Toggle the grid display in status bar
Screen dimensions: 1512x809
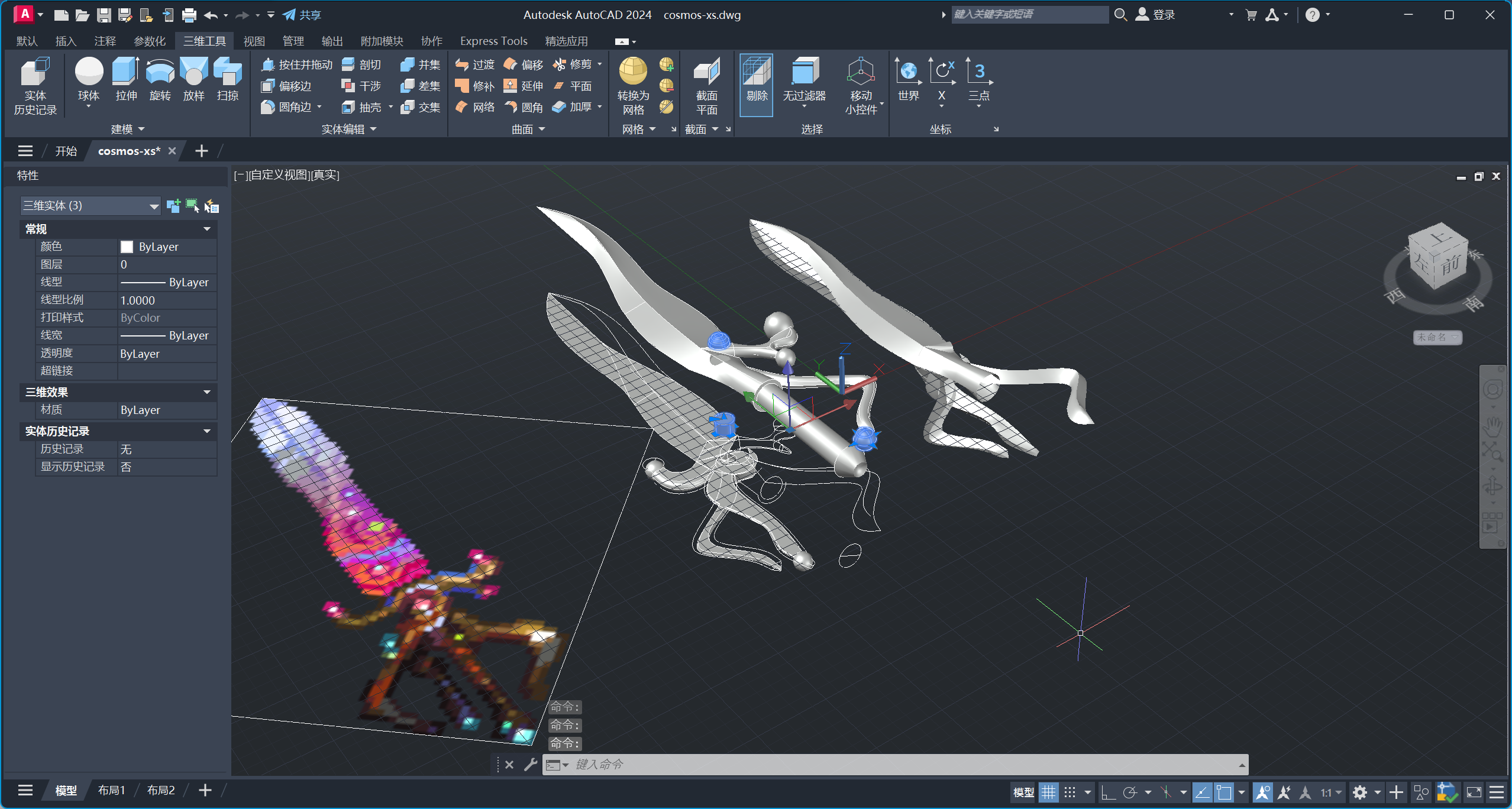(1048, 792)
